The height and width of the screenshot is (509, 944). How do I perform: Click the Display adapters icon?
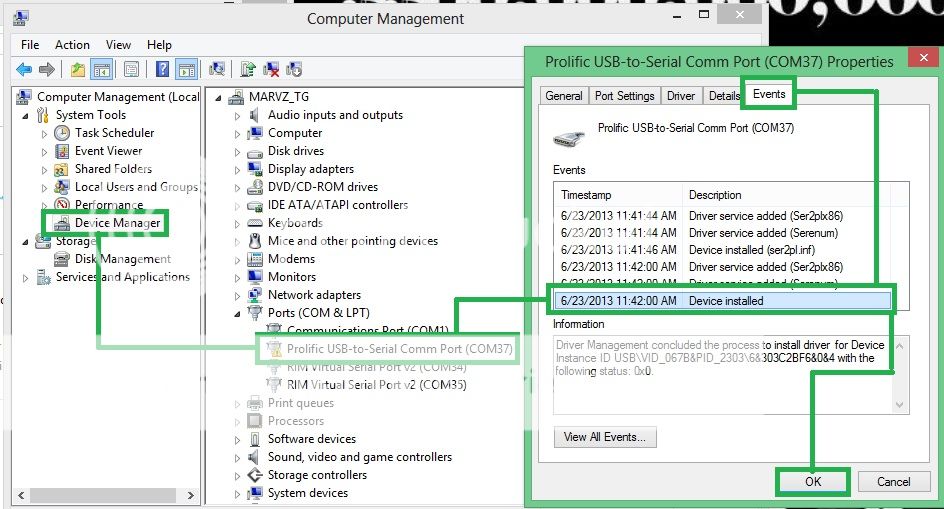pos(255,169)
